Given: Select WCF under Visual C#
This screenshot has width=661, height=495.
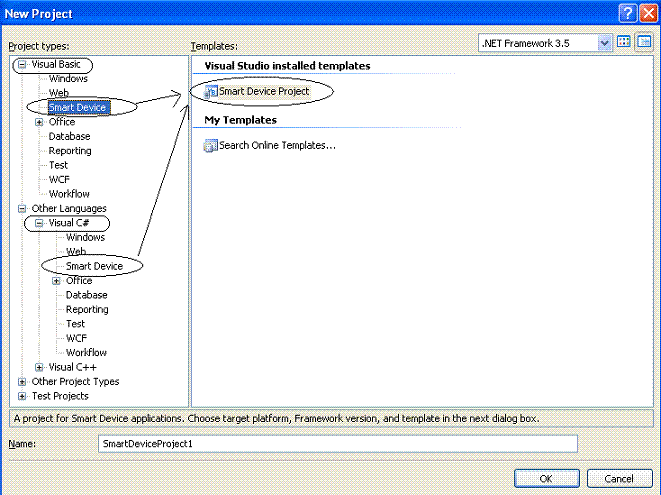Looking at the screenshot, I should [76, 338].
